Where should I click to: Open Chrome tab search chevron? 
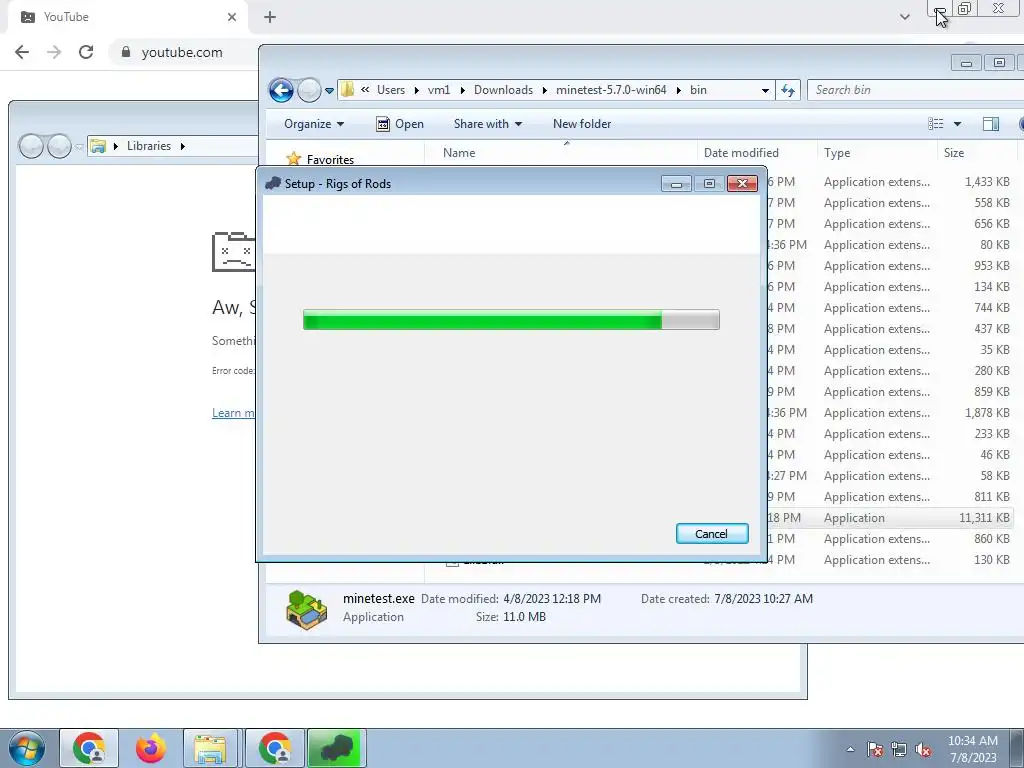(x=904, y=17)
